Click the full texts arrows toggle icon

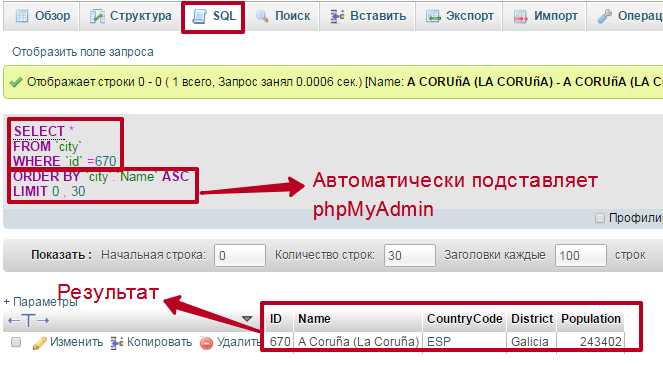click(28, 320)
